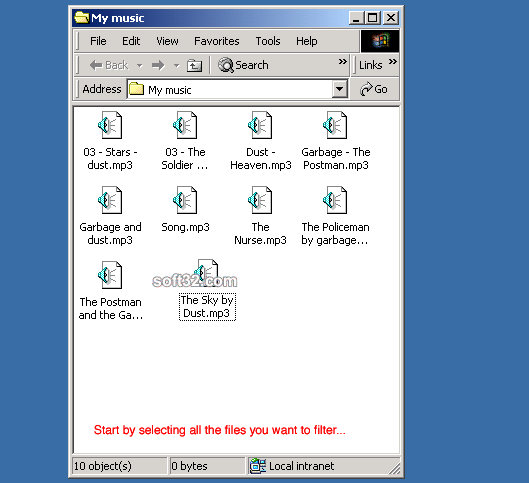The image size is (529, 483).
Task: Open the View menu
Action: (167, 41)
